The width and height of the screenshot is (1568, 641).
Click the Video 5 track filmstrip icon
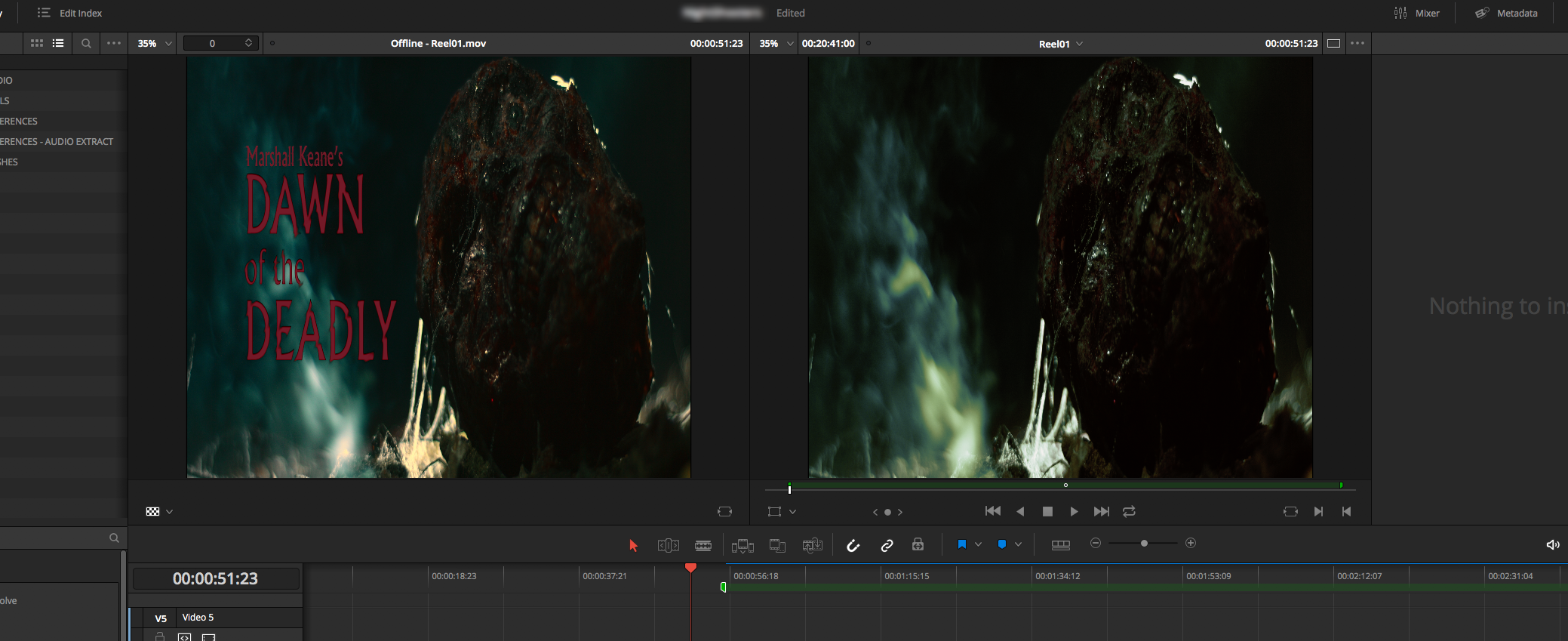[209, 637]
